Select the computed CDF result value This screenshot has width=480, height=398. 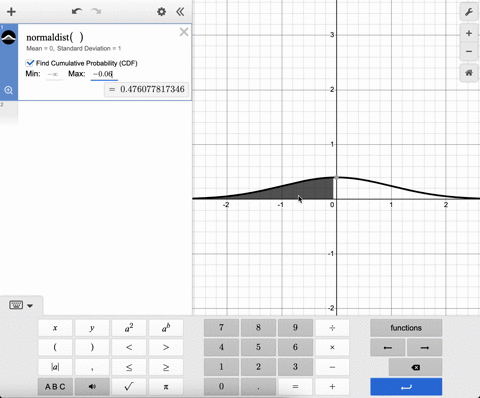[x=147, y=89]
